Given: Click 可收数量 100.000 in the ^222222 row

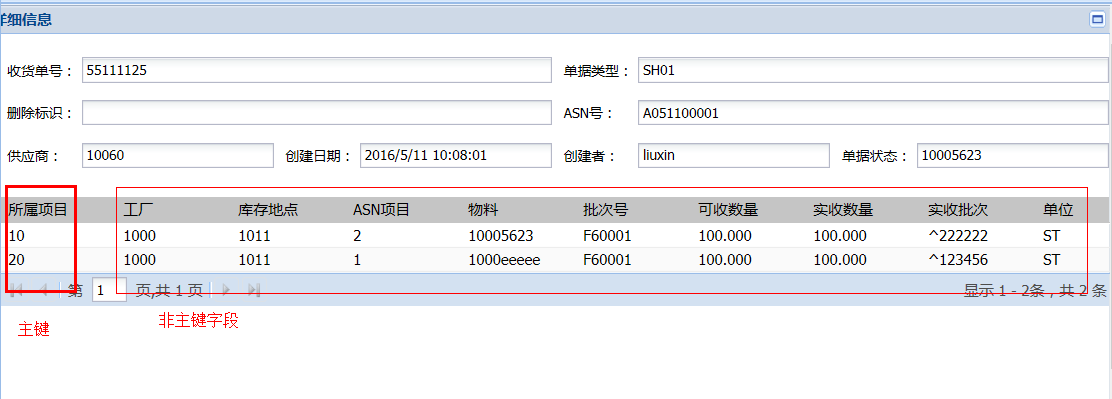Looking at the screenshot, I should (725, 235).
